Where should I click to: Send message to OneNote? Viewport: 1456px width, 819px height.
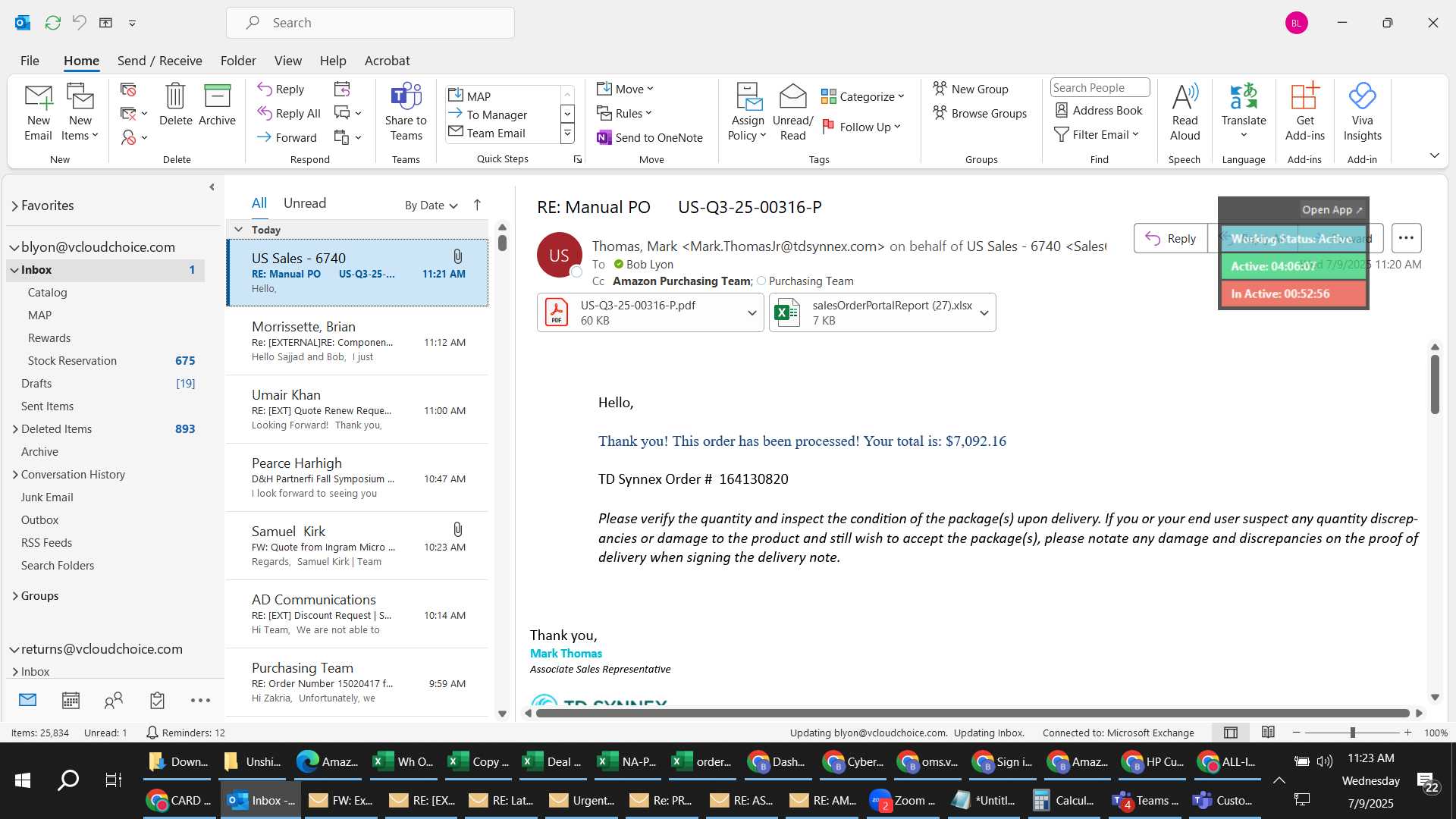click(650, 137)
